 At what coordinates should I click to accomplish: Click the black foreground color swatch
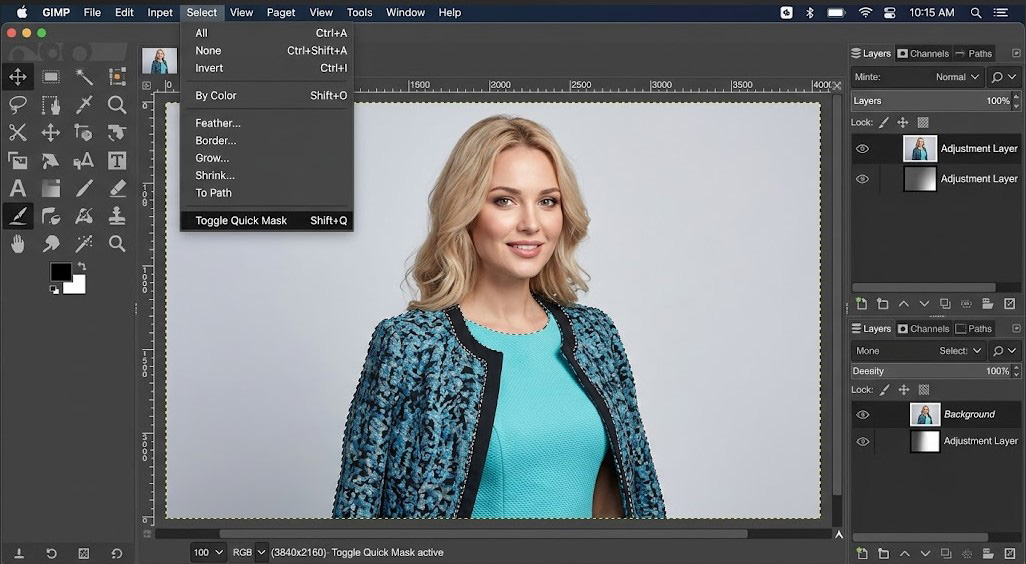point(61,272)
